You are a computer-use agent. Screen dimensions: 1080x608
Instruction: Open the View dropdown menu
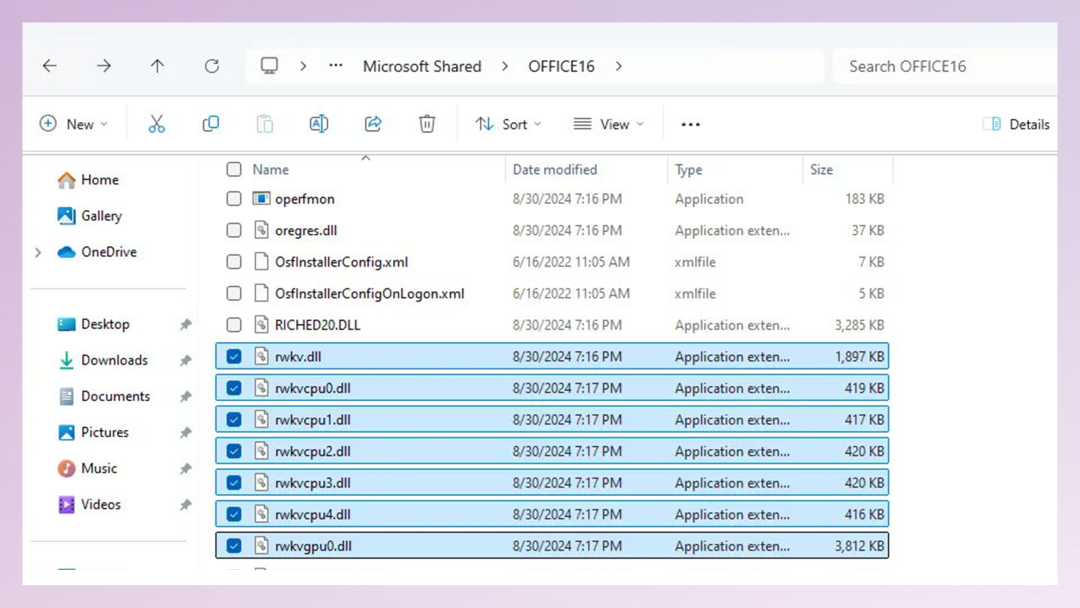609,124
